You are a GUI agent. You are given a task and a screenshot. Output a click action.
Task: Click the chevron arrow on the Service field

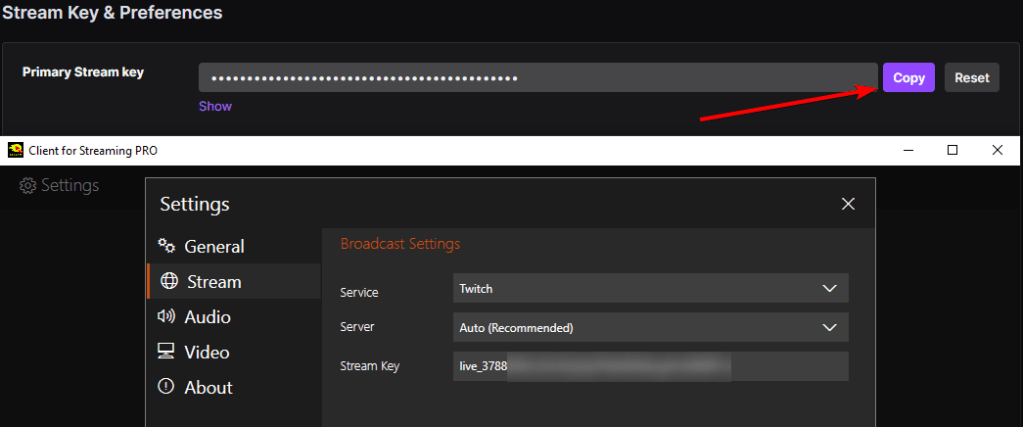coord(829,288)
